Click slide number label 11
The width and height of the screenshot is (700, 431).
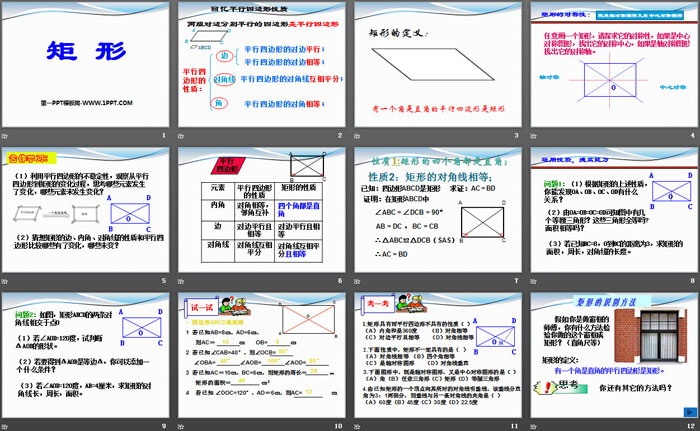click(515, 426)
